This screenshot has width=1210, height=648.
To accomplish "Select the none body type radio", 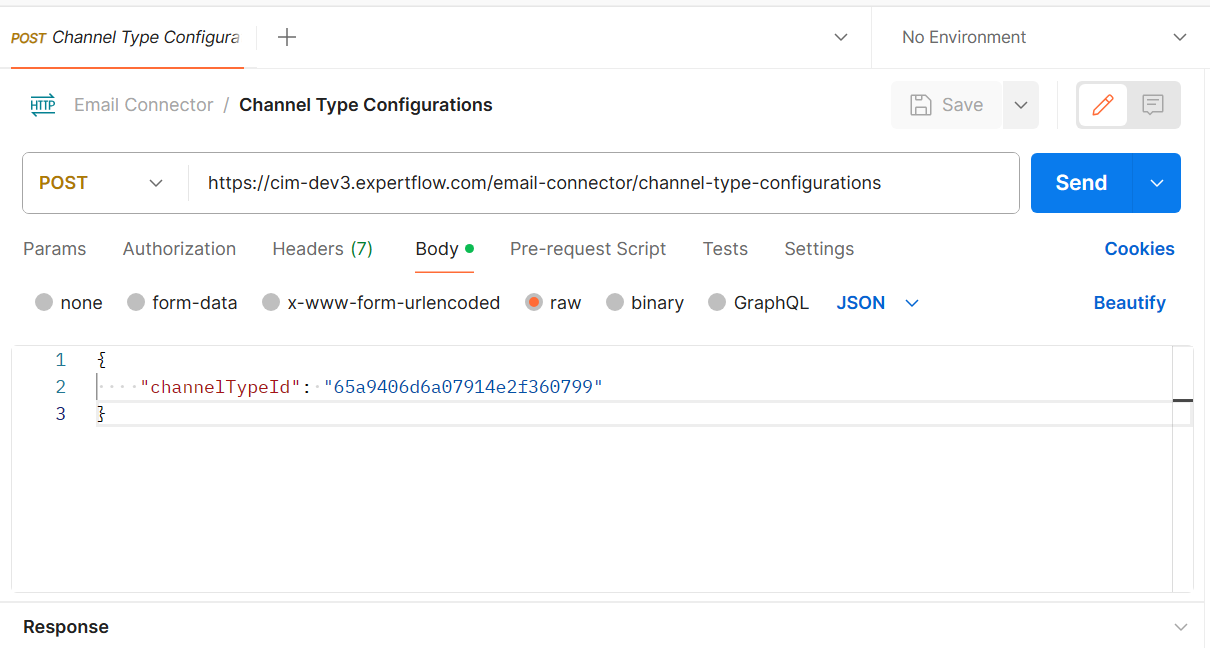I will pos(44,303).
